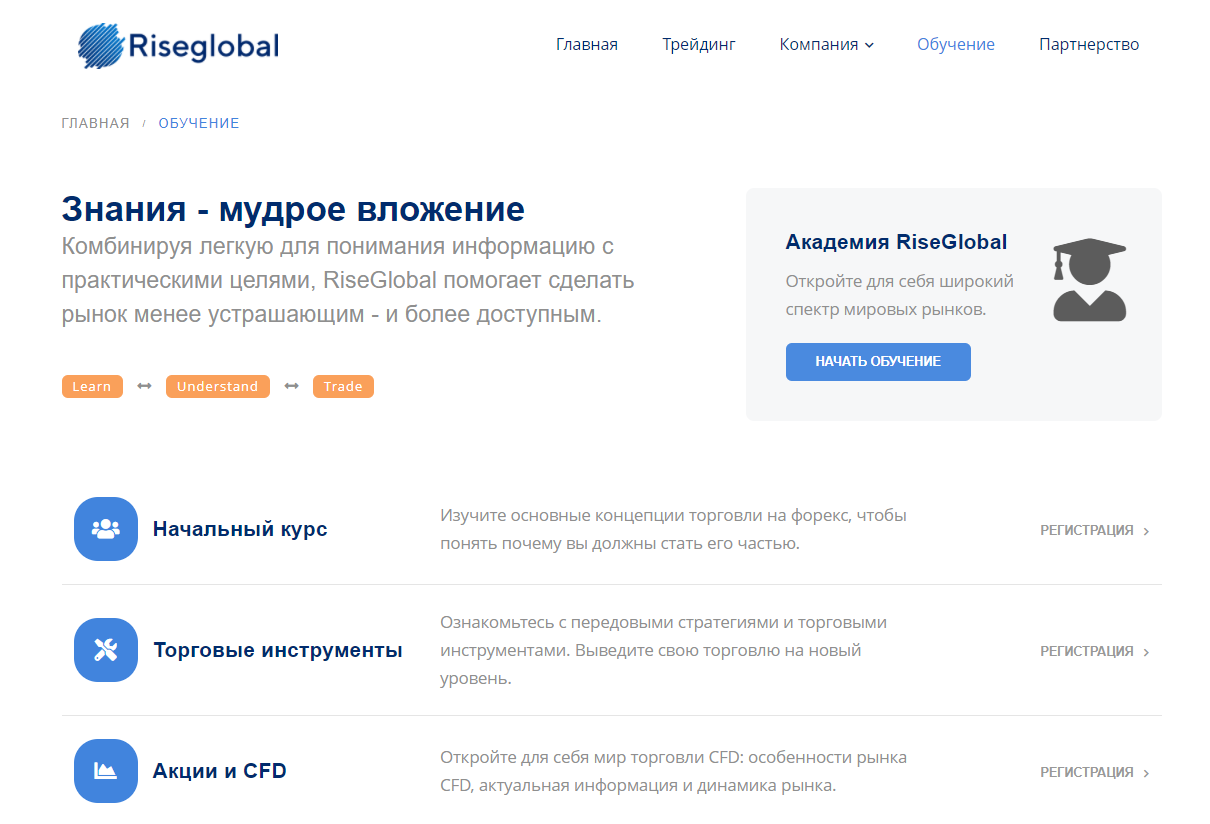
Task: Expand the Компания dropdown menu
Action: 827,44
